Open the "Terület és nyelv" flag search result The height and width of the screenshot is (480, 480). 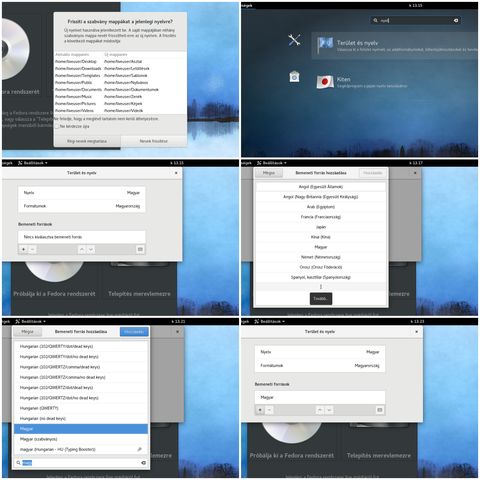[395, 46]
